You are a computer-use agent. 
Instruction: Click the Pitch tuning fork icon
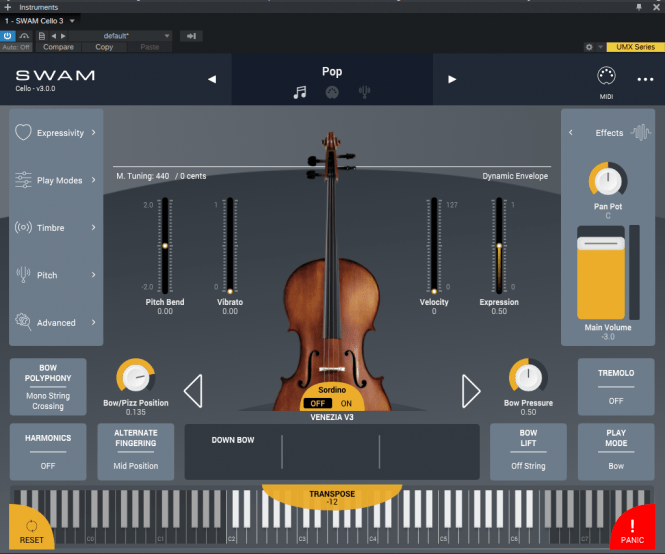click(x=23, y=274)
